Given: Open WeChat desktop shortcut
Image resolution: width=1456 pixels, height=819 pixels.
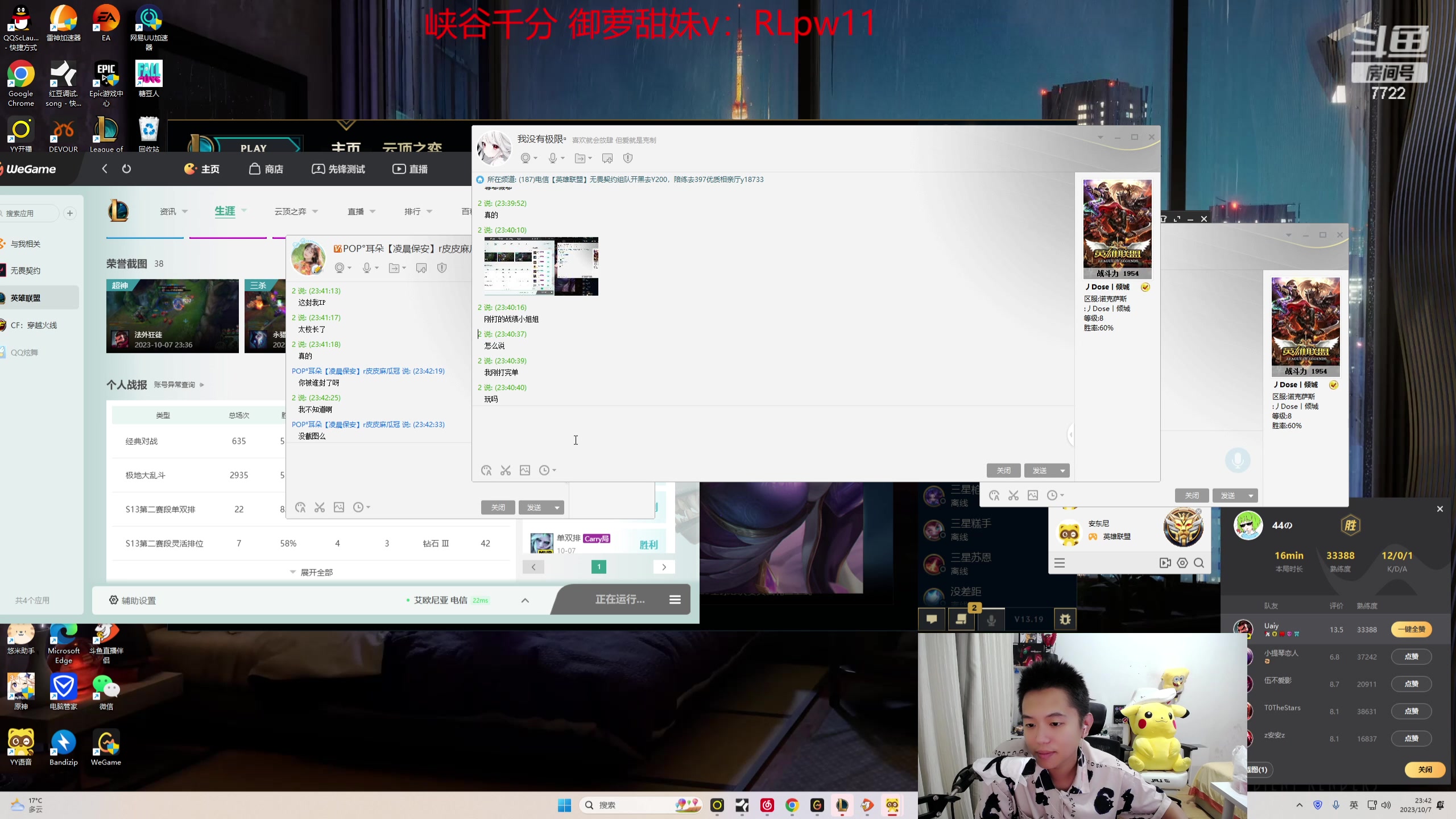Looking at the screenshot, I should pyautogui.click(x=106, y=692).
